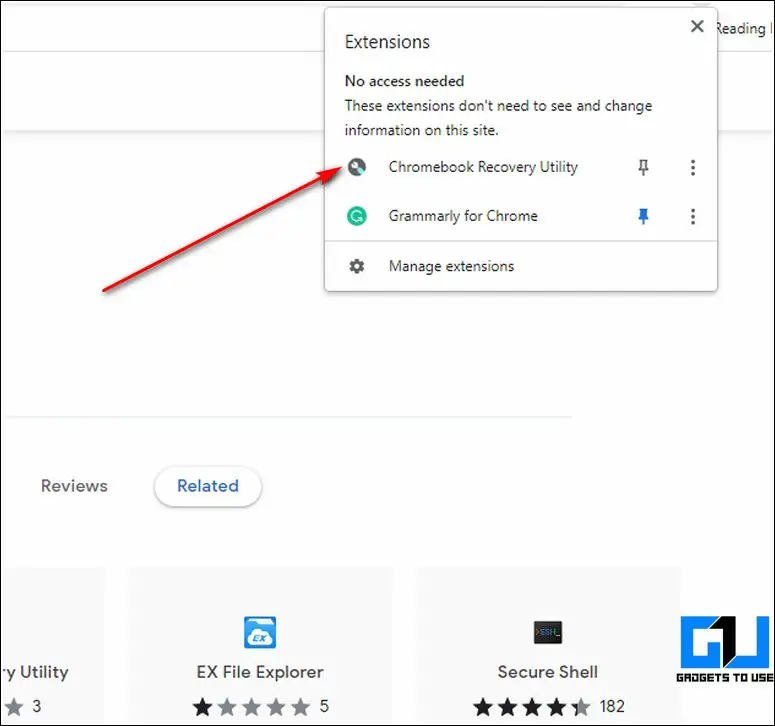Close the Extensions popup

pyautogui.click(x=697, y=26)
